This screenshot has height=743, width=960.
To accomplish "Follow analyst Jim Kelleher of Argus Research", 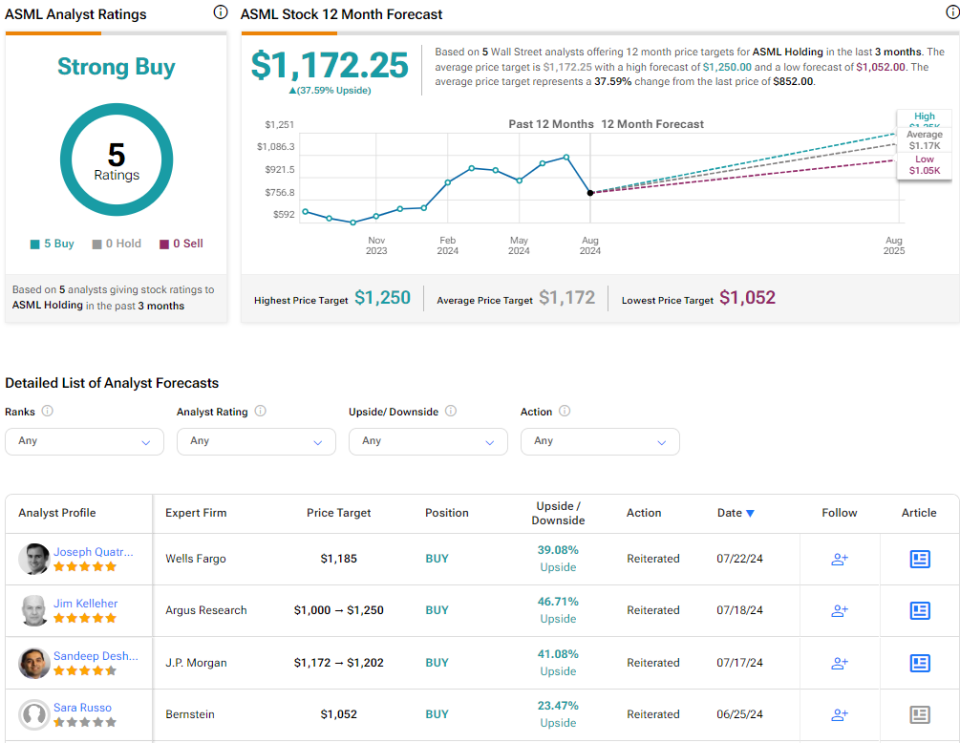I will (839, 610).
